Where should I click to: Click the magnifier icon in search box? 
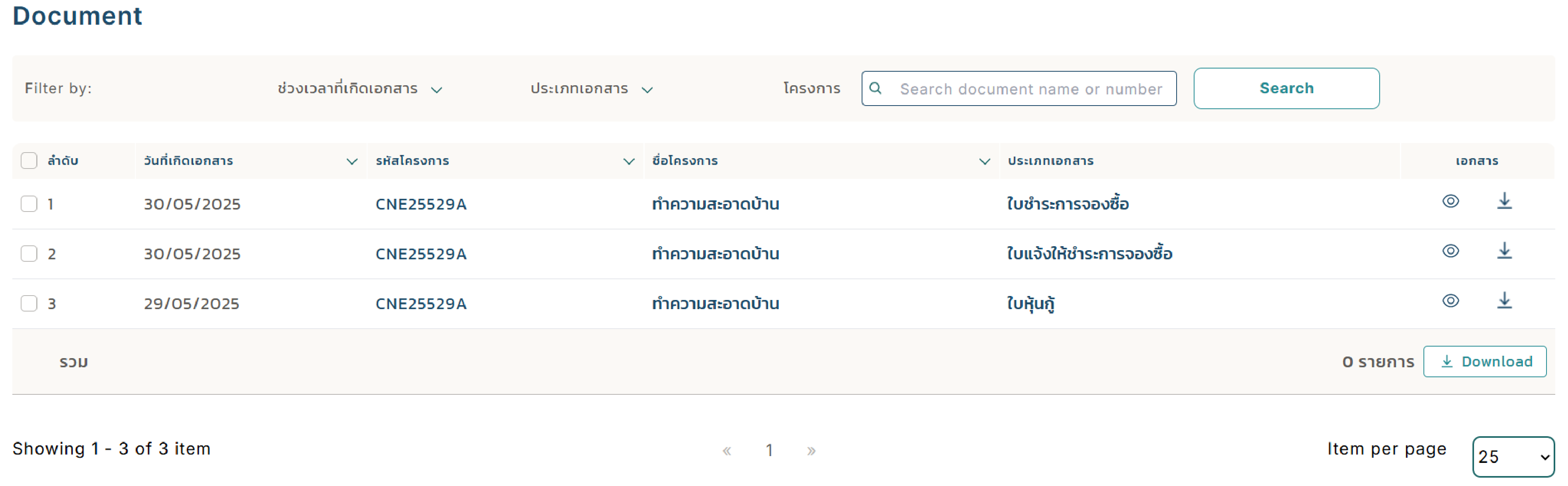tap(875, 88)
